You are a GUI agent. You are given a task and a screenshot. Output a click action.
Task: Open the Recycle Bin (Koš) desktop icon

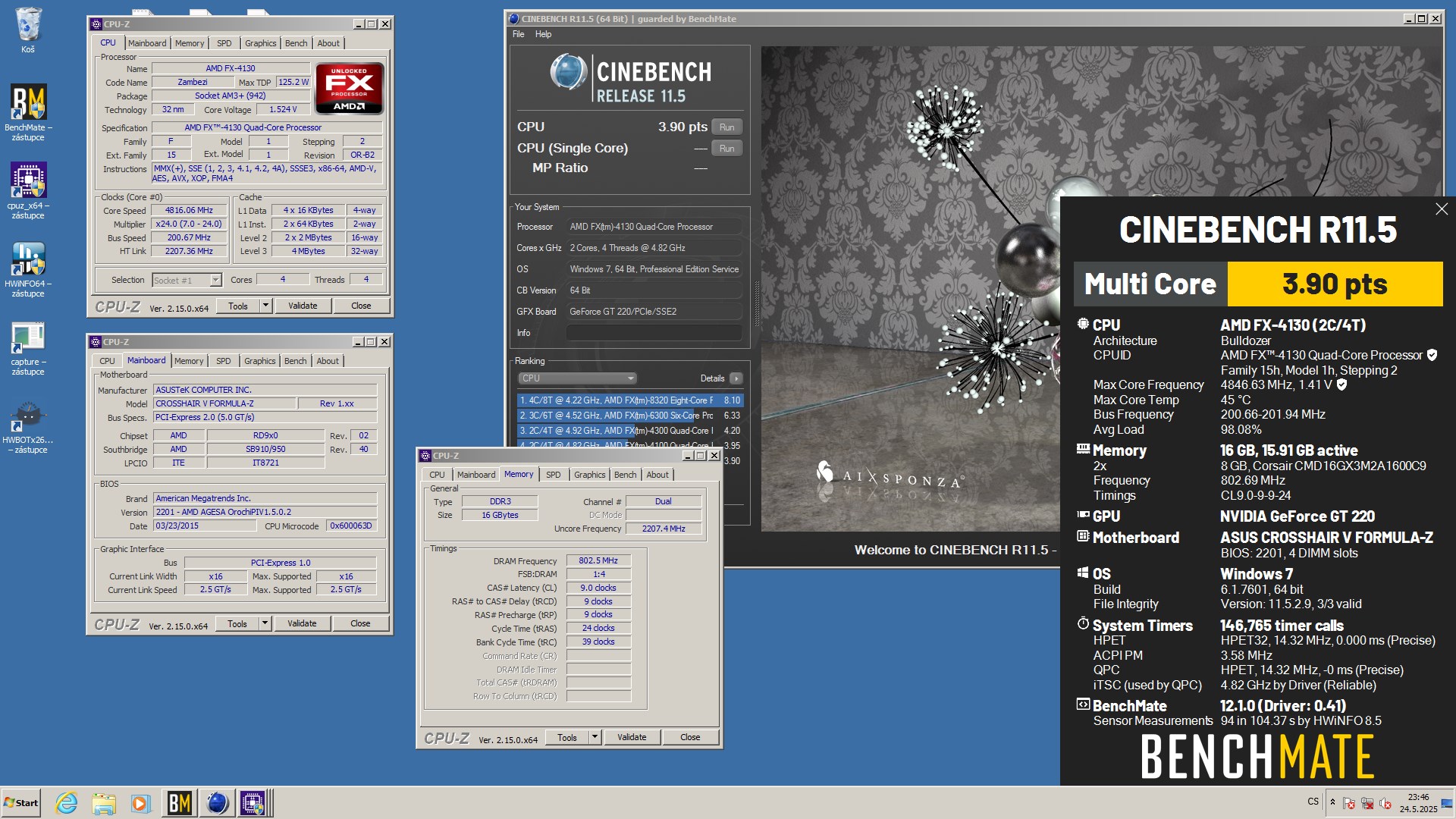[x=28, y=29]
